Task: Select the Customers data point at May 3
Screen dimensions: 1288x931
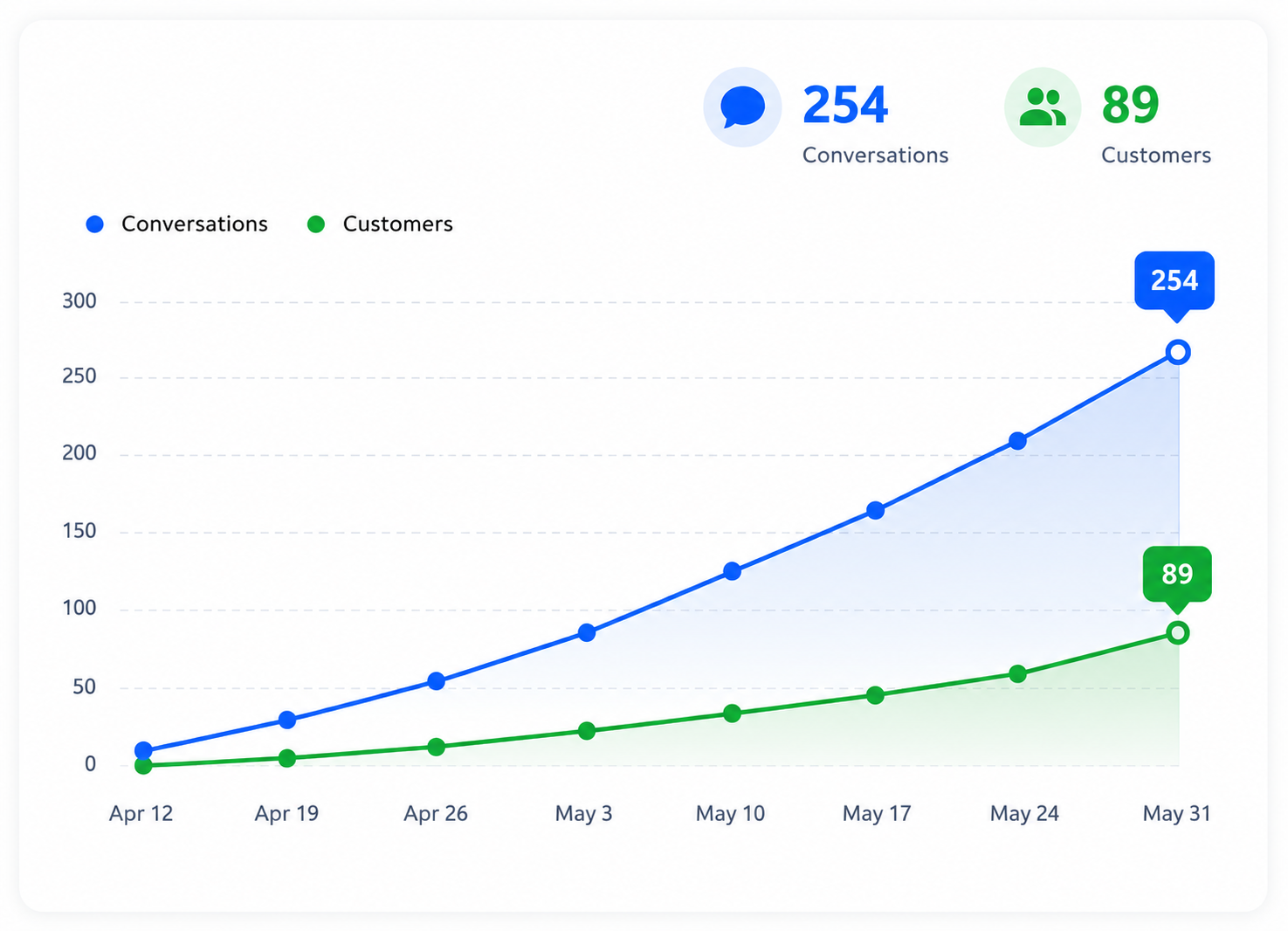Action: (587, 731)
